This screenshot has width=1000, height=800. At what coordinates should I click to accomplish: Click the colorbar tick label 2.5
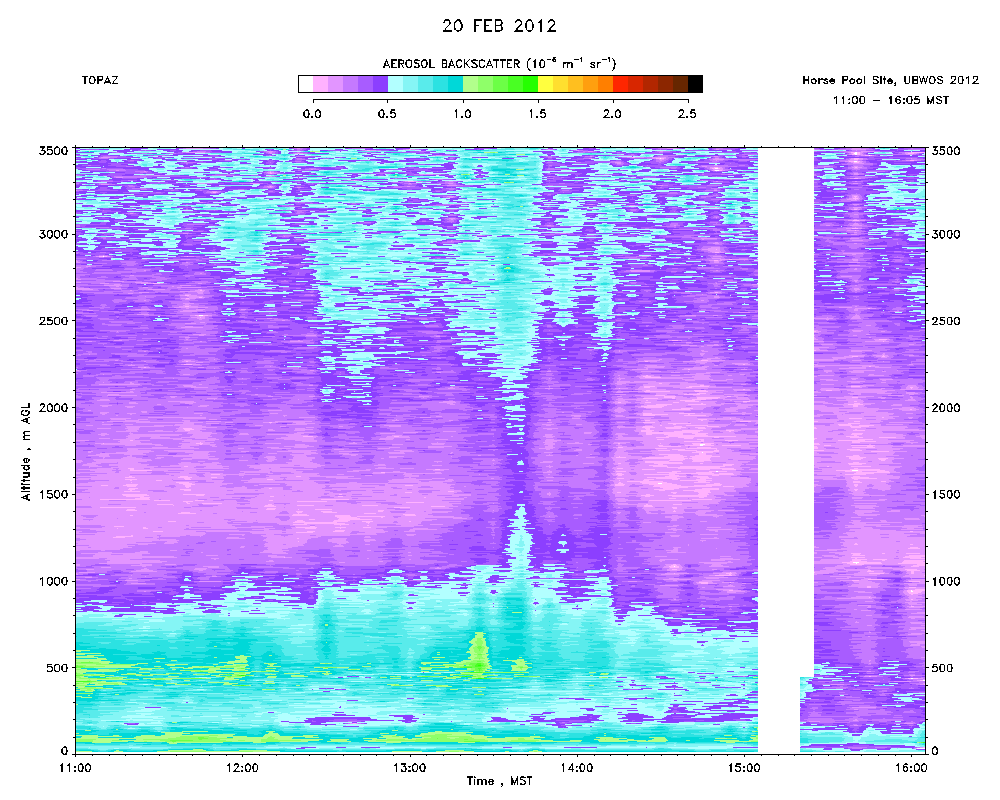(687, 114)
